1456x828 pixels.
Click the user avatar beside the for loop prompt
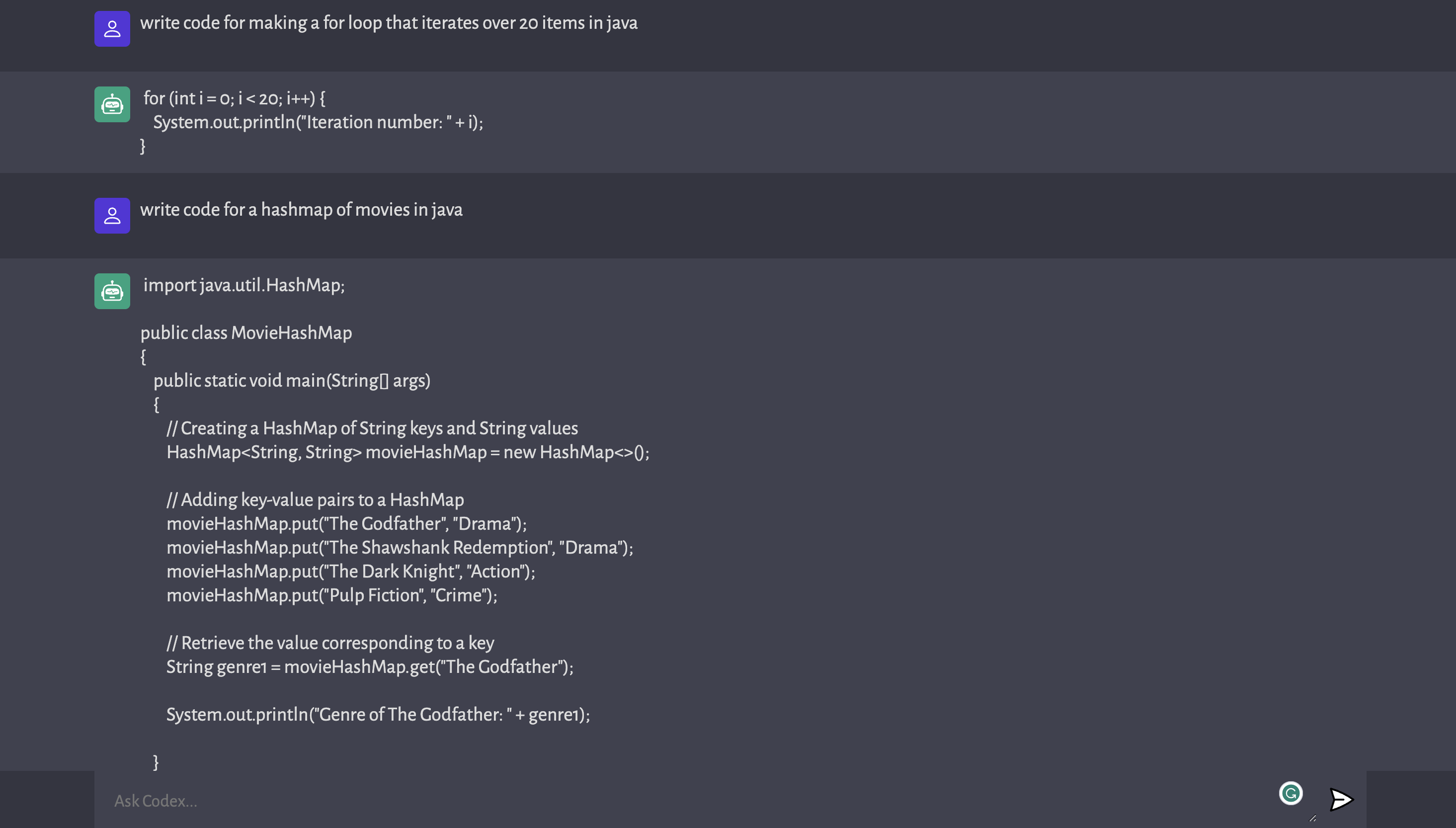[x=112, y=29]
